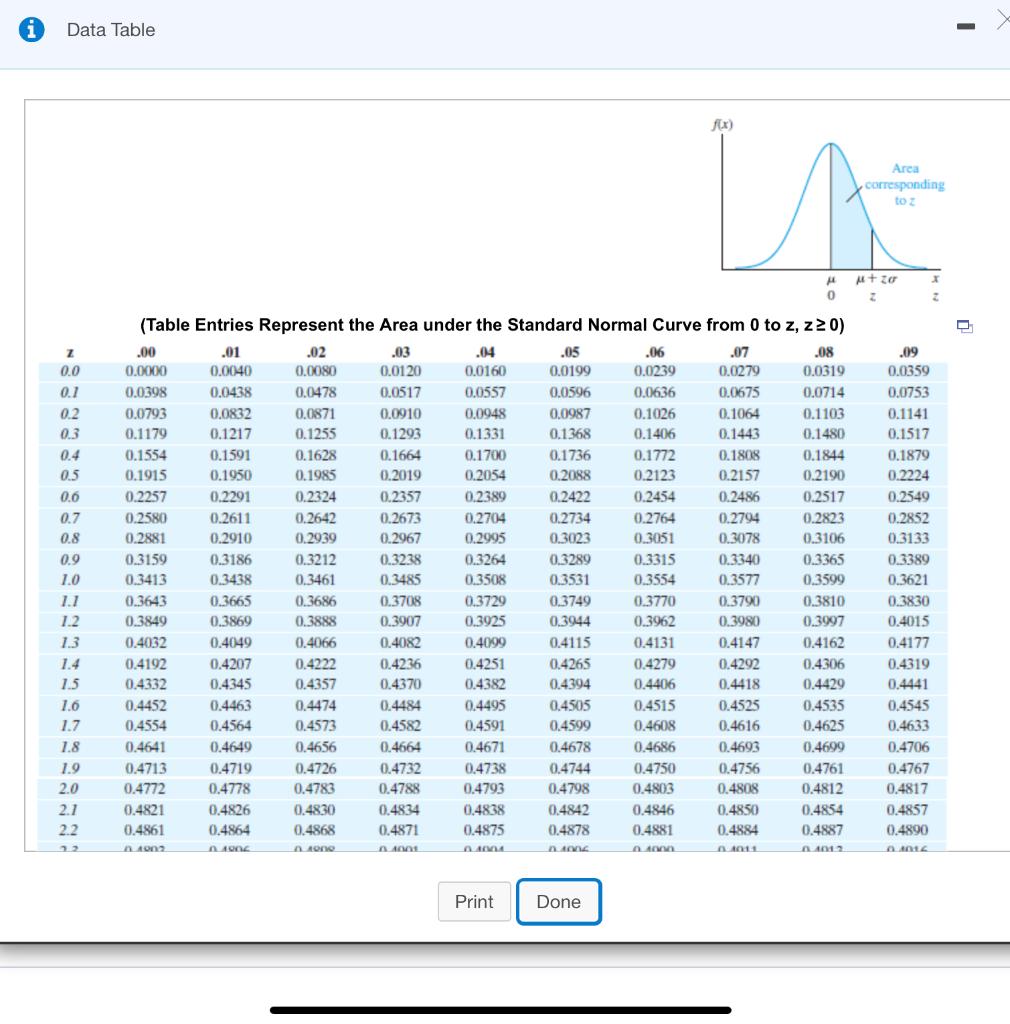This screenshot has height=1024, width=1010.
Task: Minimize the Data Table dialog
Action: click(966, 27)
